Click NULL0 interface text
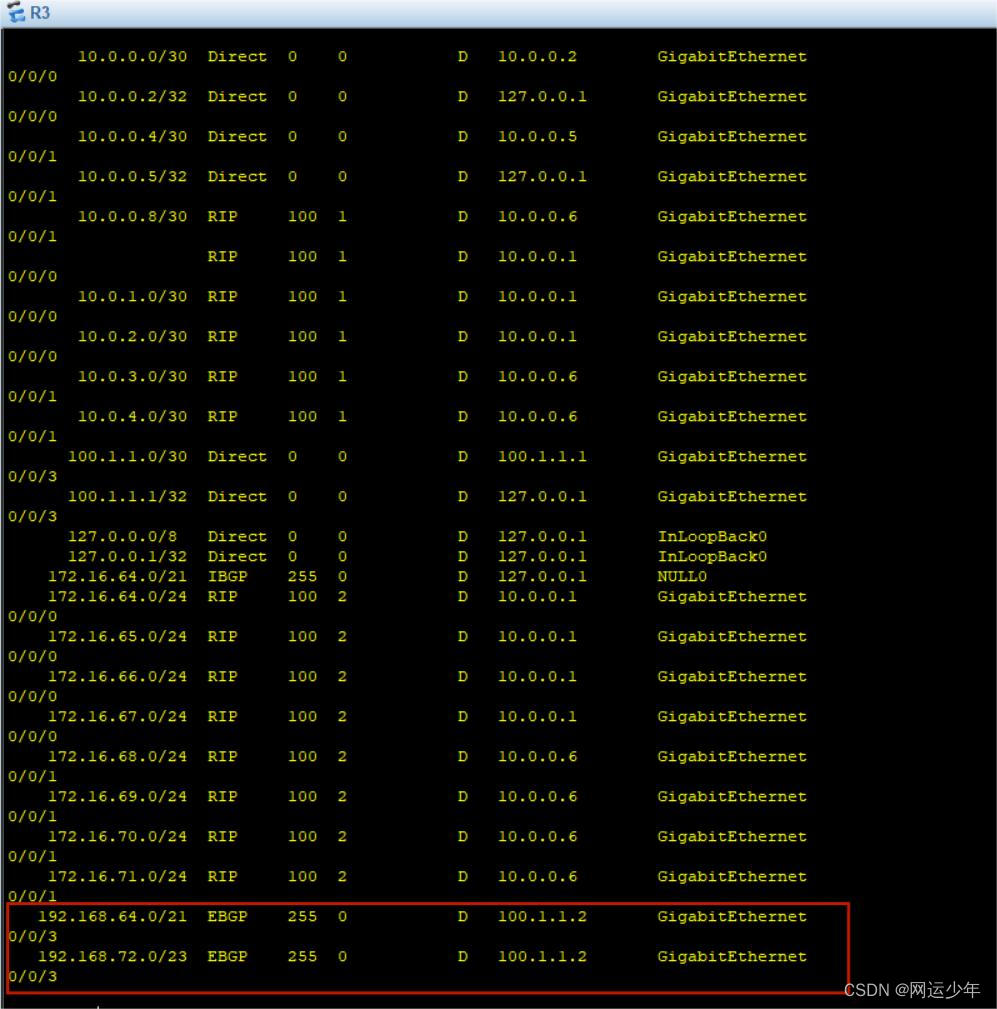This screenshot has width=997, height=1009. [x=682, y=576]
